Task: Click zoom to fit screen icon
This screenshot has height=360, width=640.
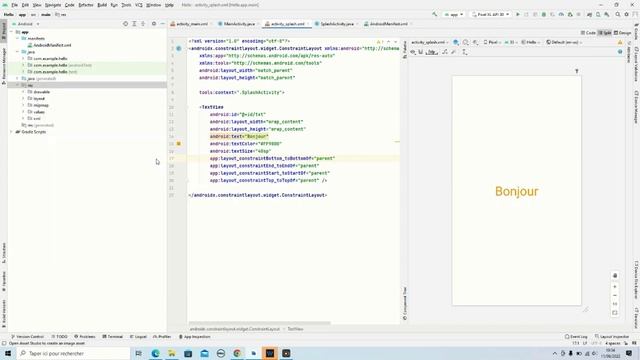Action: pyautogui.click(x=615, y=313)
